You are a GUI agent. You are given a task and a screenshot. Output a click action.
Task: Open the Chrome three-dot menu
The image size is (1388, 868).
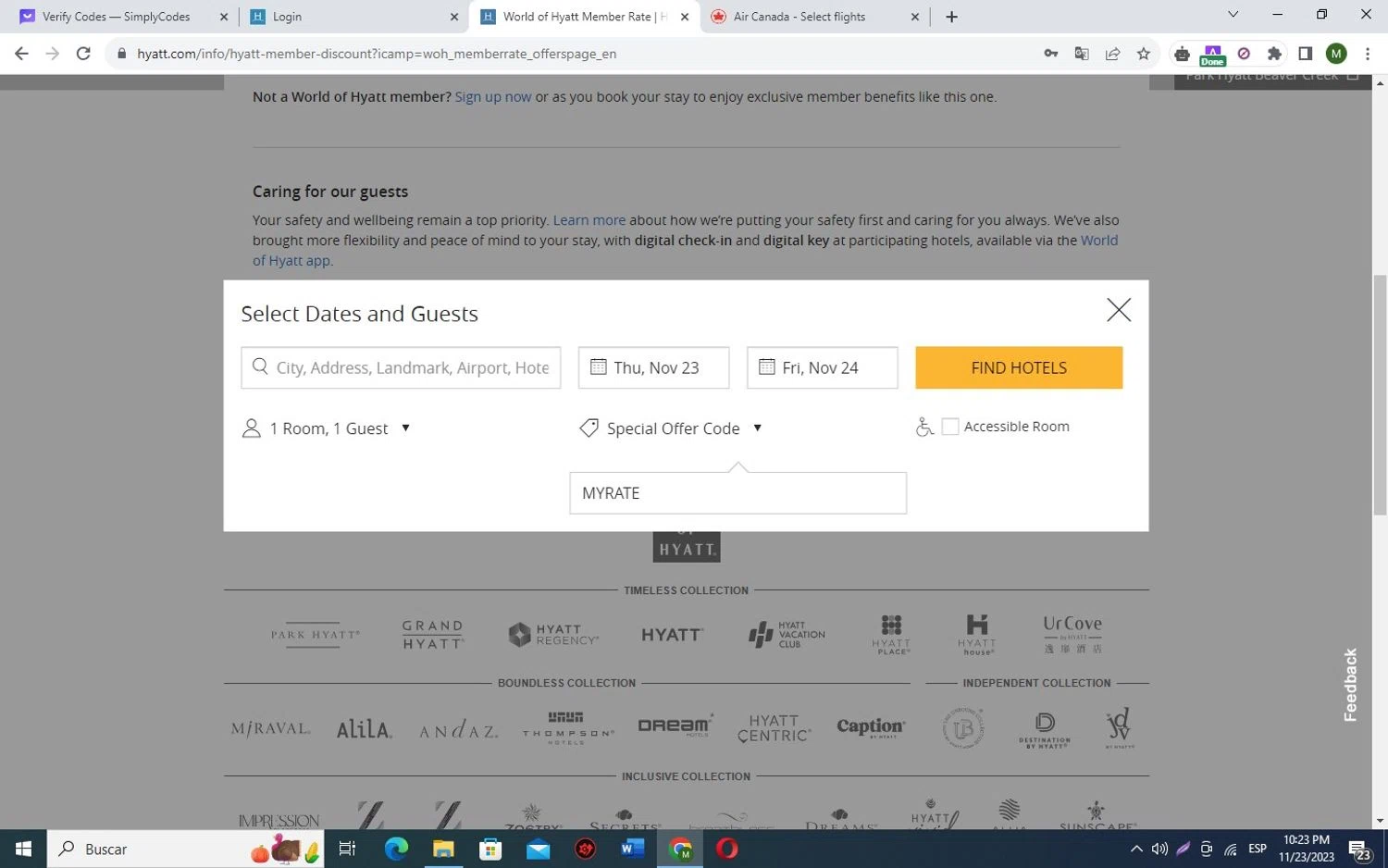1368,54
